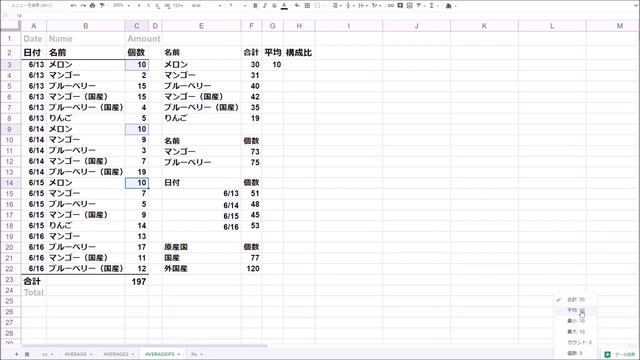This screenshot has width=640, height=360.
Task: Click the Insert chart icon
Action: coord(409,6)
